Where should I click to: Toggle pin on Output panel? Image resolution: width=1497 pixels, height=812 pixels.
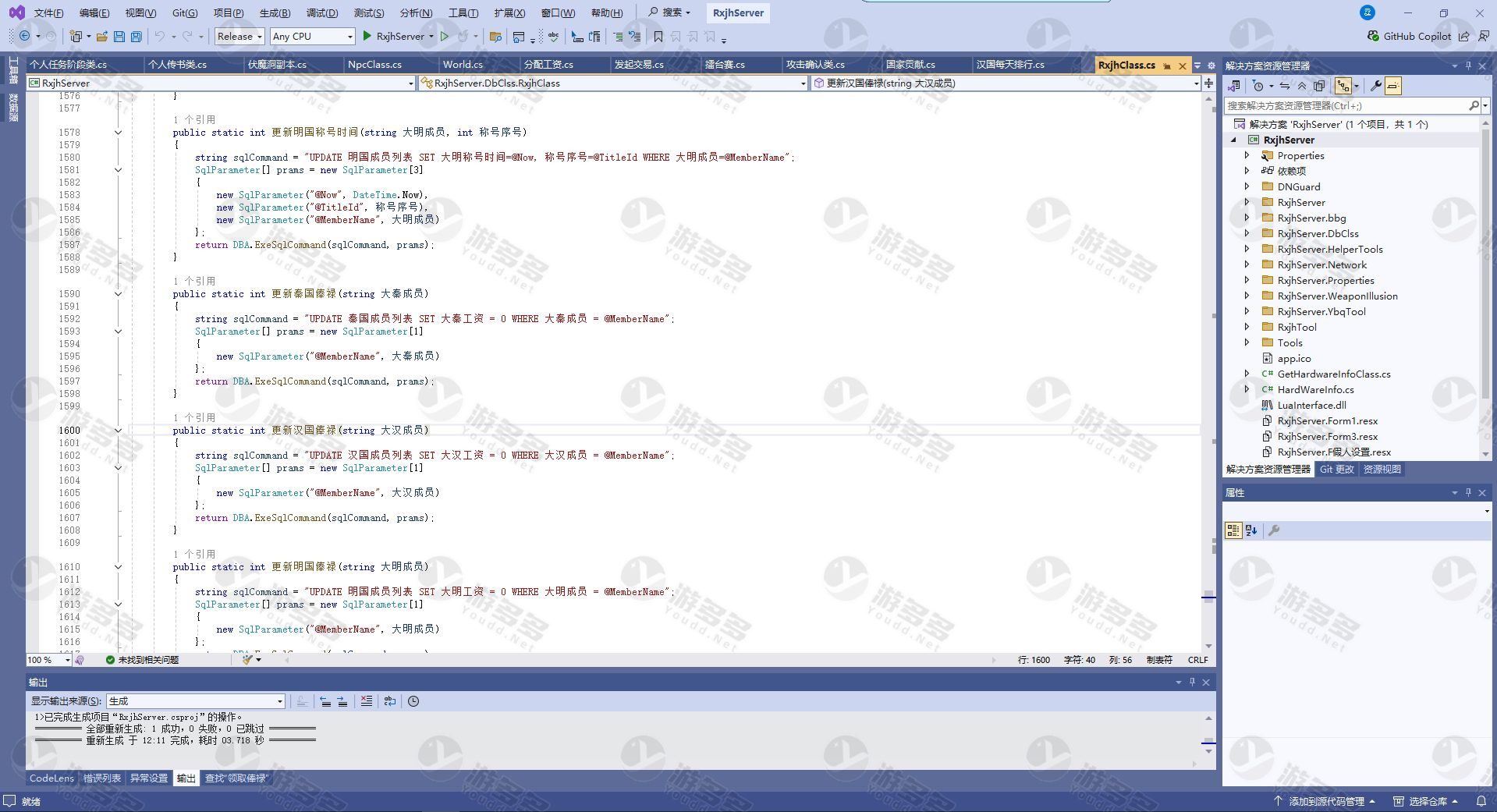1192,682
